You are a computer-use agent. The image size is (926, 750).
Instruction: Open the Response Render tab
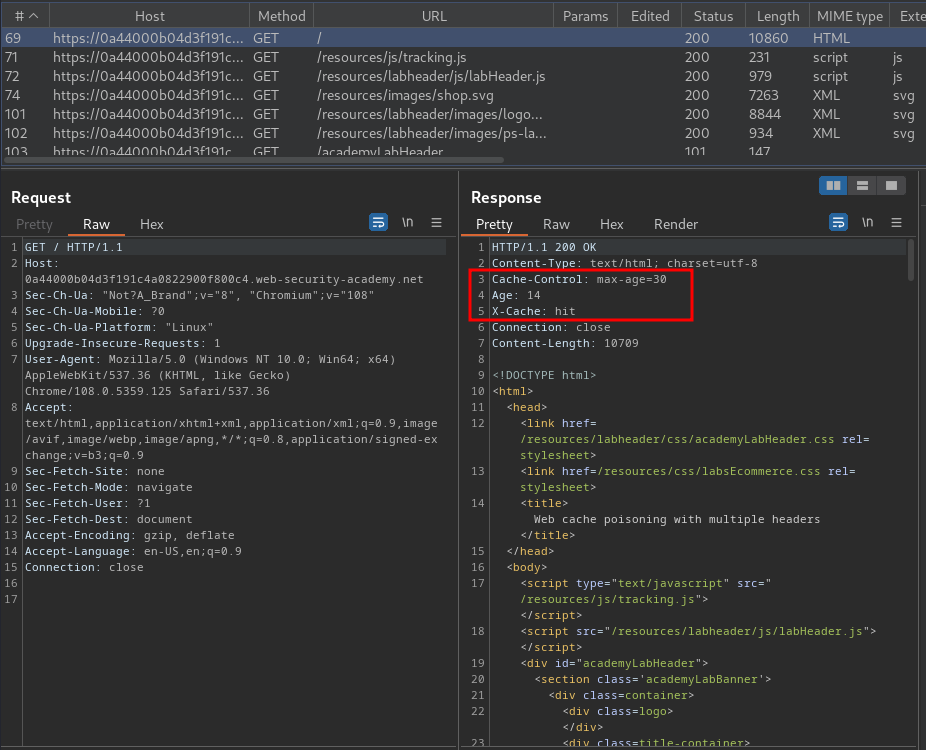676,224
